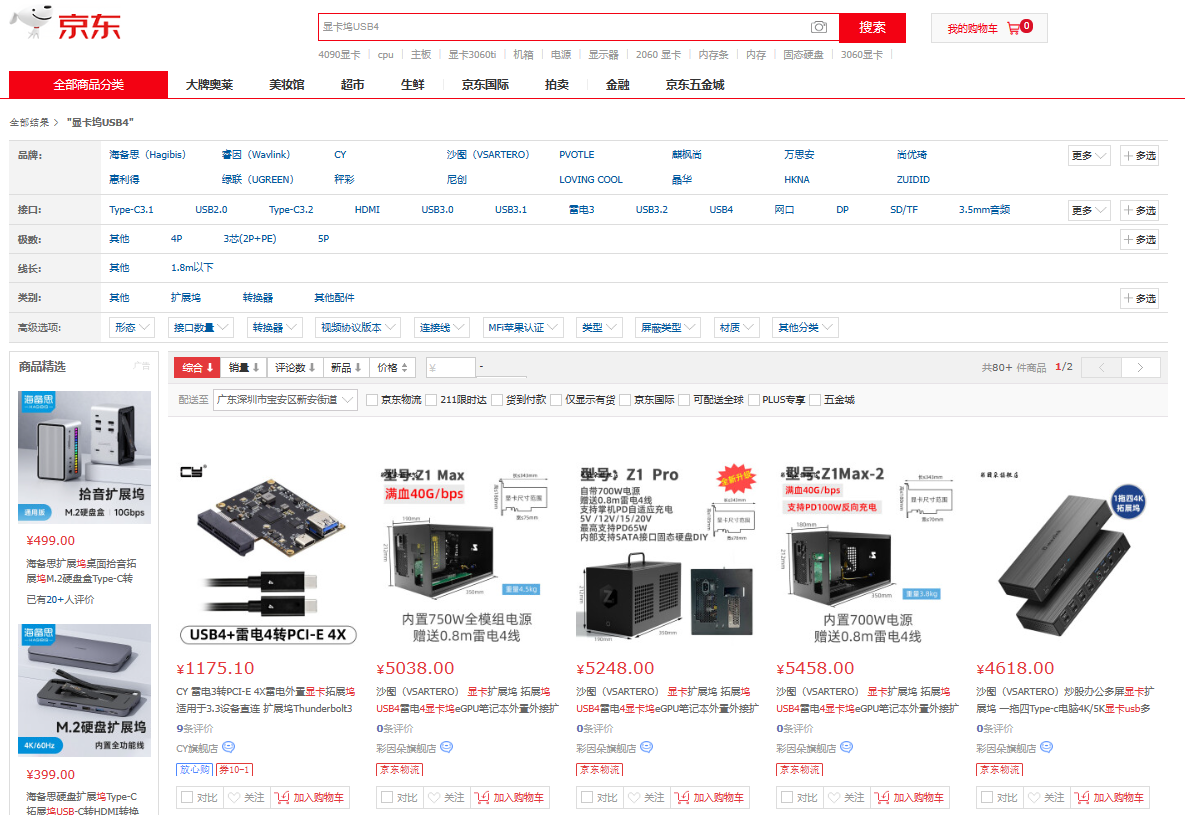
Task: Open the Z1 Pro product image
Action: click(667, 554)
